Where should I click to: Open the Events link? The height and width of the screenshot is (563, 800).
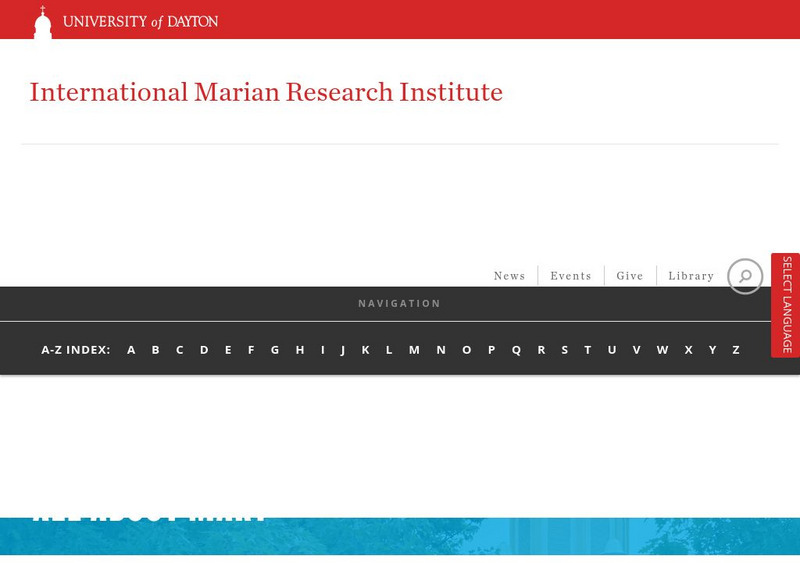click(570, 276)
